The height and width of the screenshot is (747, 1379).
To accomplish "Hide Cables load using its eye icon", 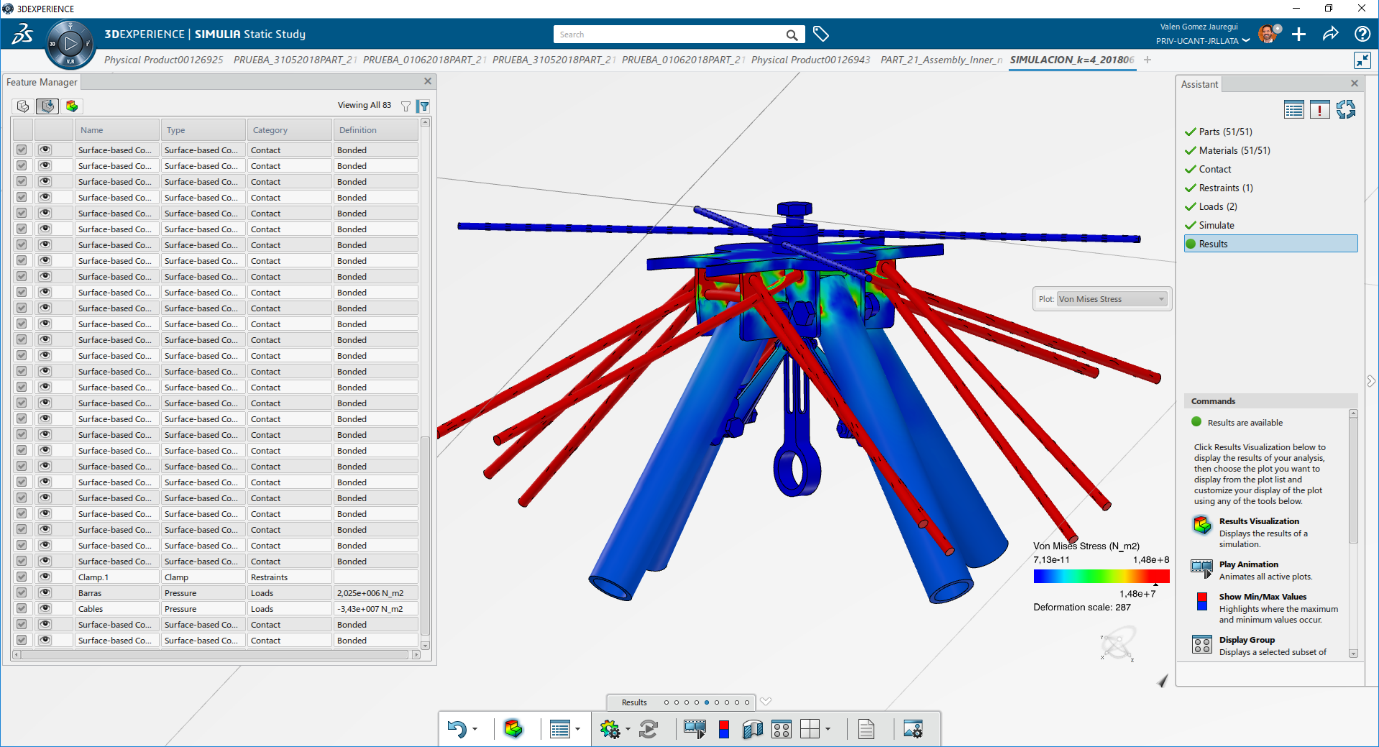I will (x=45, y=609).
